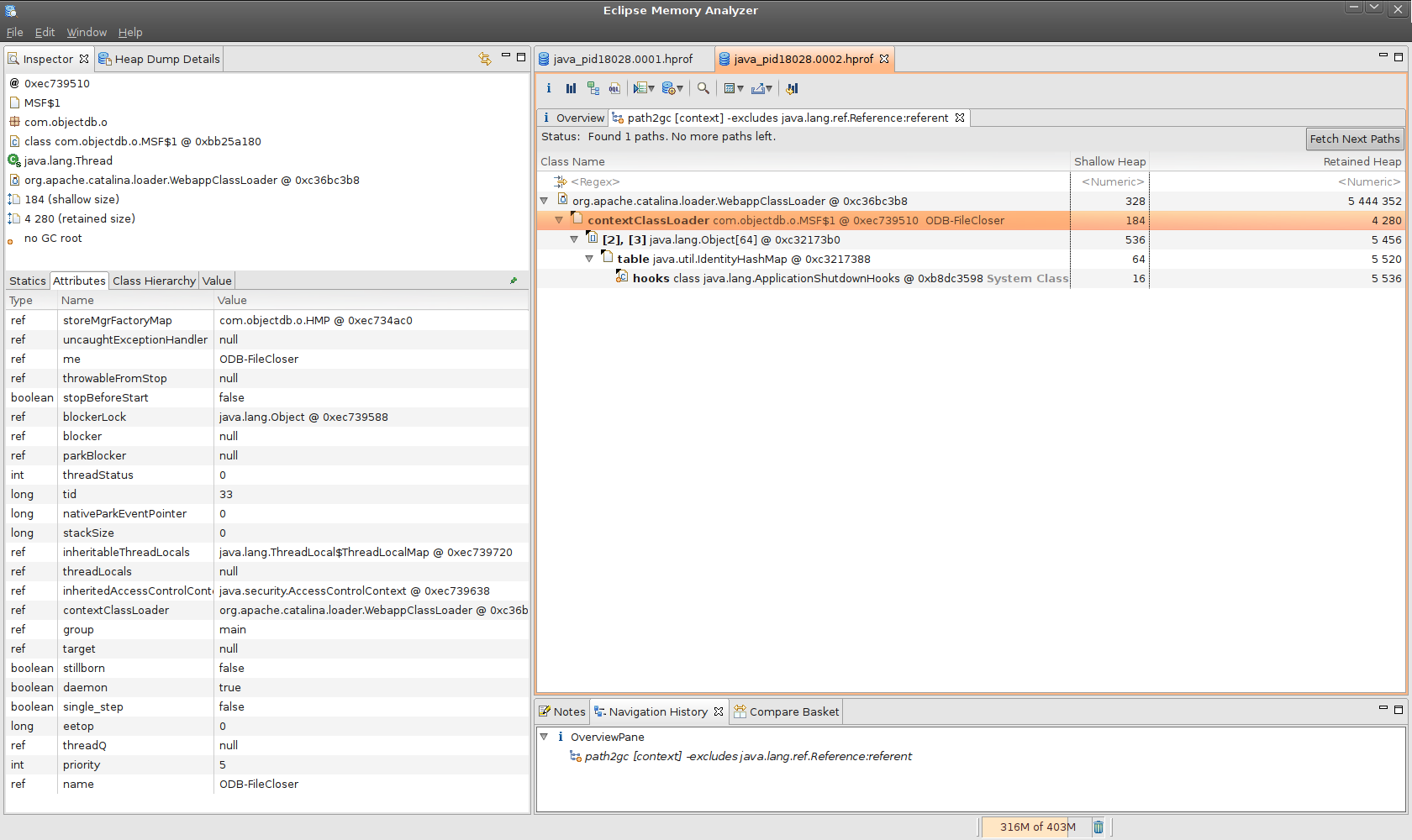Open the Overview info toolbar icon
1412x840 pixels.
pyautogui.click(x=549, y=88)
